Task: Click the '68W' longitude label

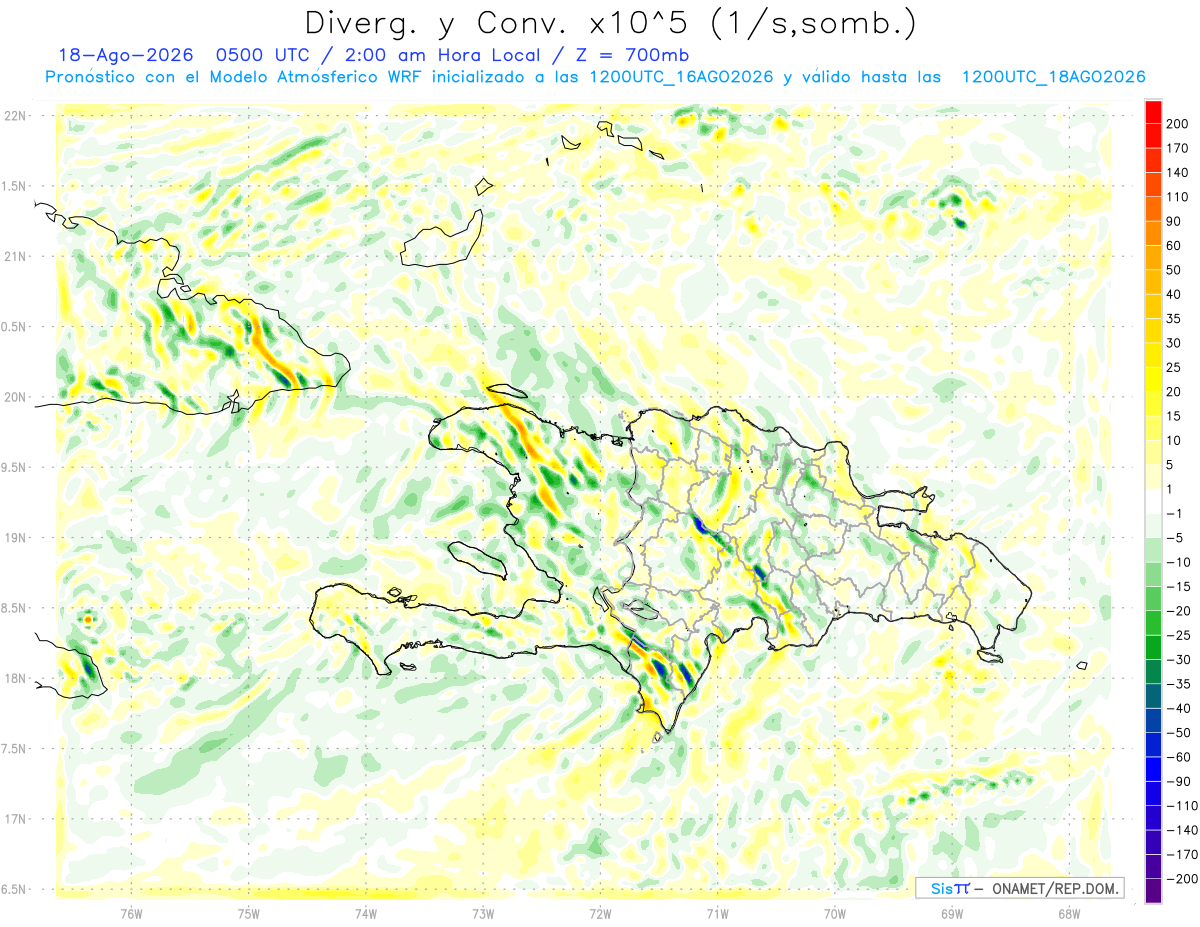Action: [1069, 914]
